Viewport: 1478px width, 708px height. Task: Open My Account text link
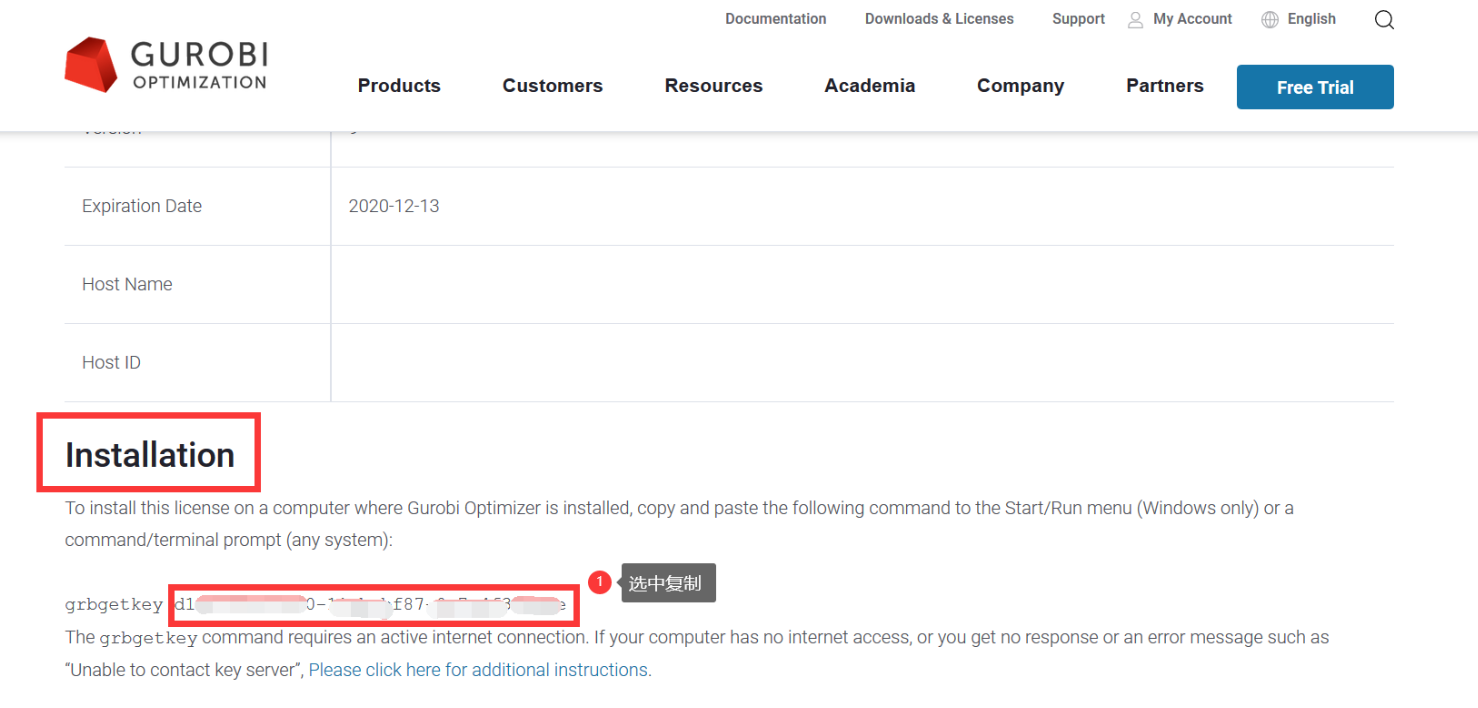click(1193, 19)
